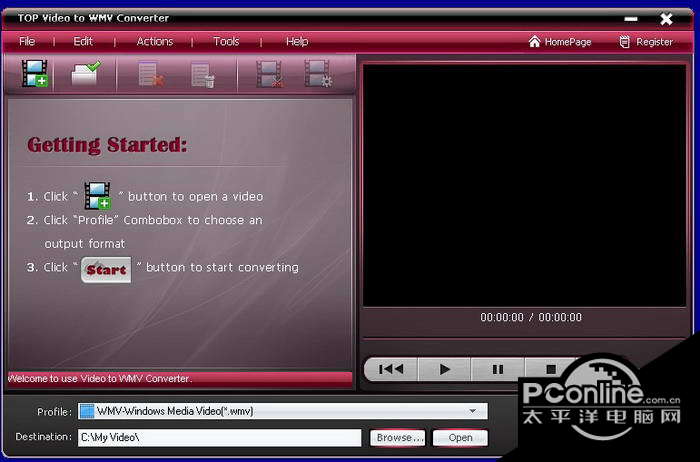The image size is (700, 462).
Task: Click the Start button image in guide
Action: click(106, 270)
